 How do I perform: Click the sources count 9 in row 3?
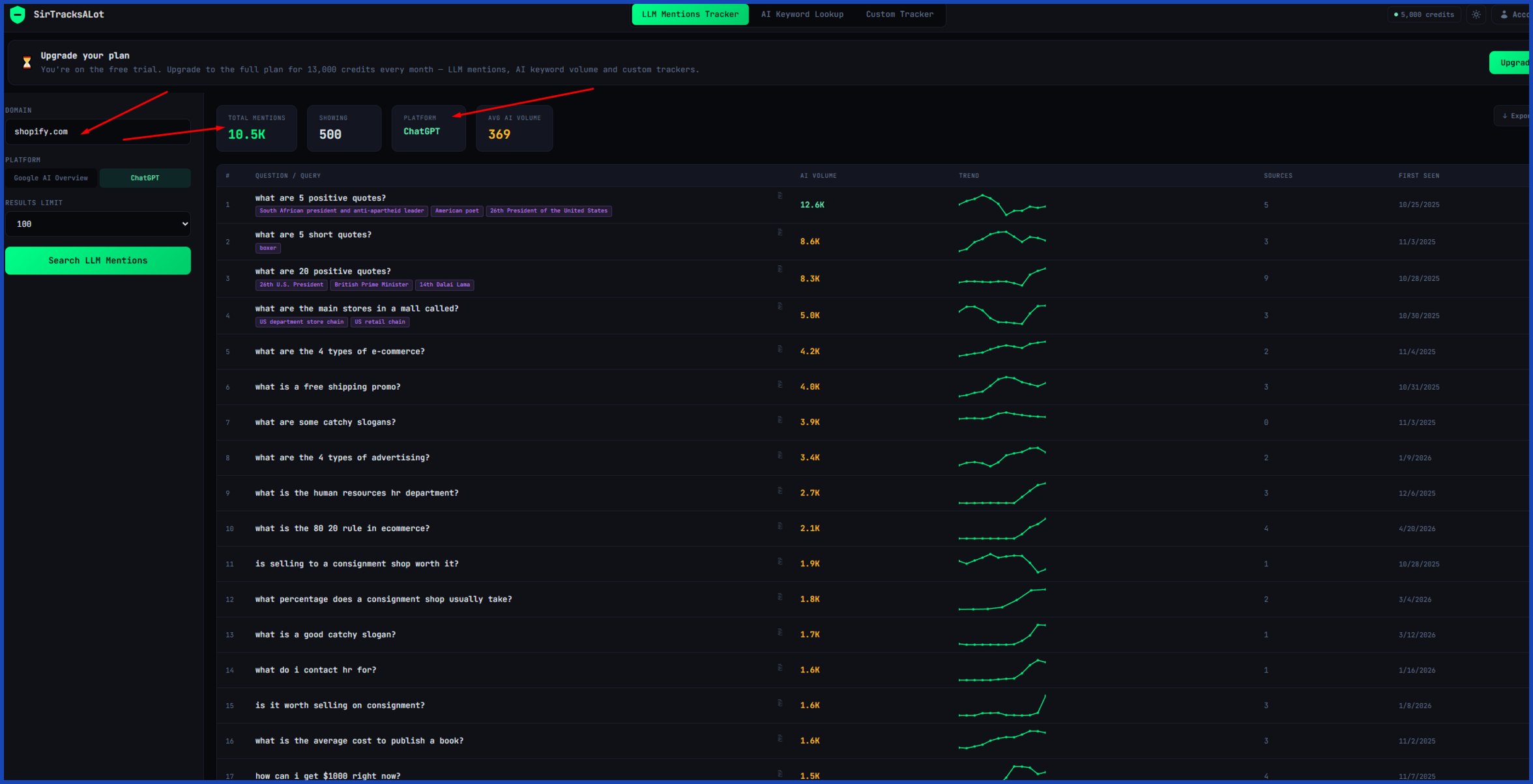[x=1266, y=279]
